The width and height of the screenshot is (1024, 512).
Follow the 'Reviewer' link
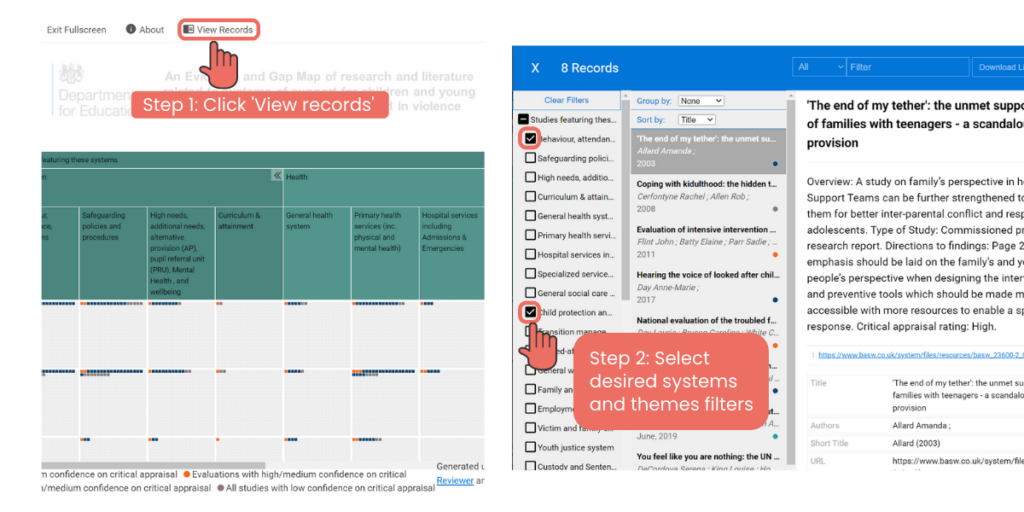coord(455,481)
